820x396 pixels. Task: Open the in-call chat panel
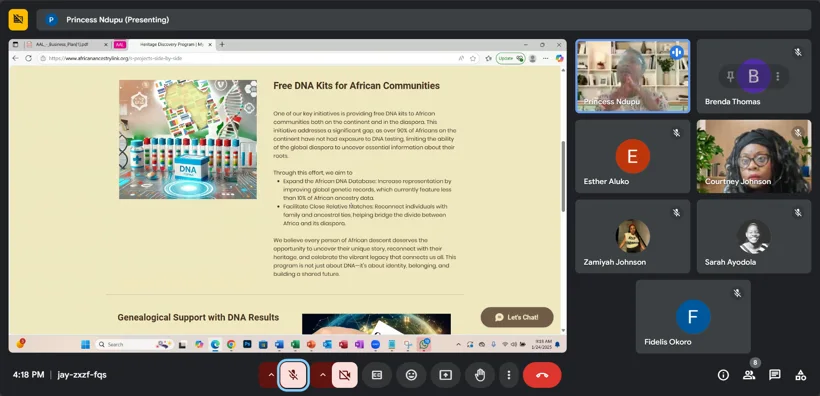775,375
